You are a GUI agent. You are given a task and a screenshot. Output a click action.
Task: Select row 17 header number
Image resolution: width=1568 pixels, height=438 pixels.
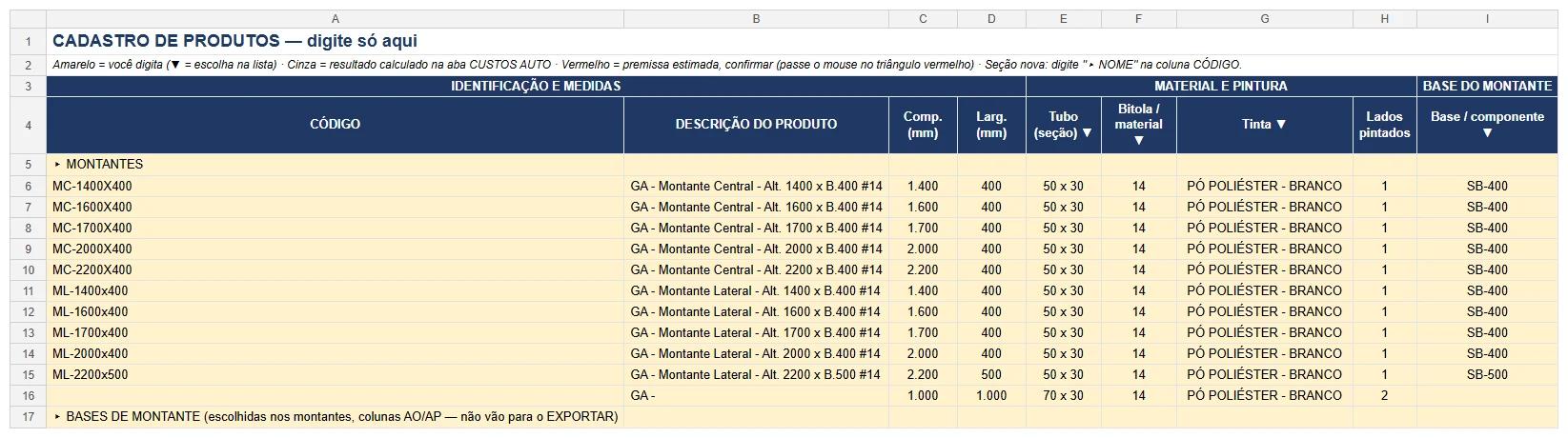[x=28, y=416]
